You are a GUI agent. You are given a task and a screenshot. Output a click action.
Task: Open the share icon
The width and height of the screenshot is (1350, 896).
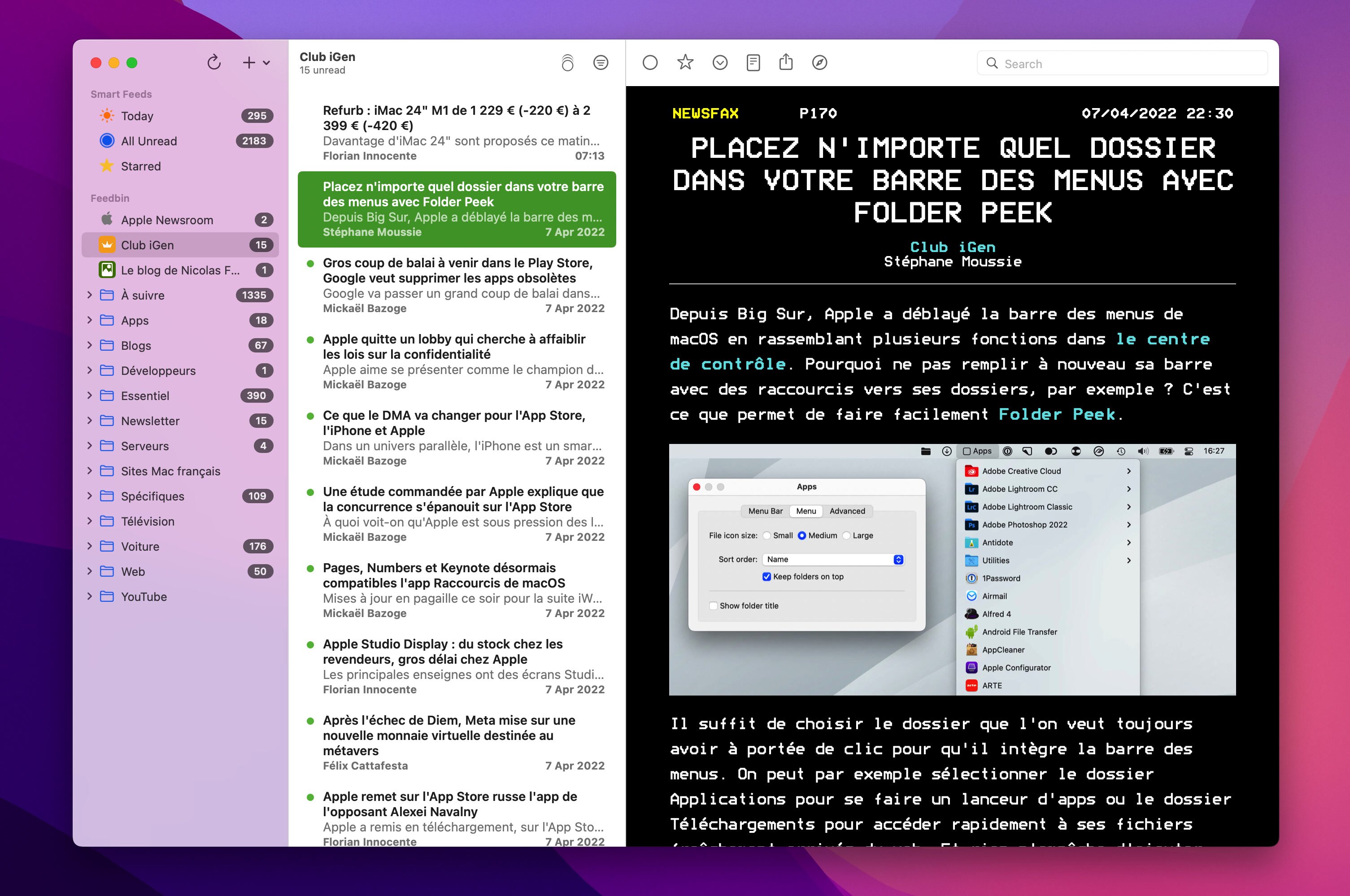pos(786,62)
